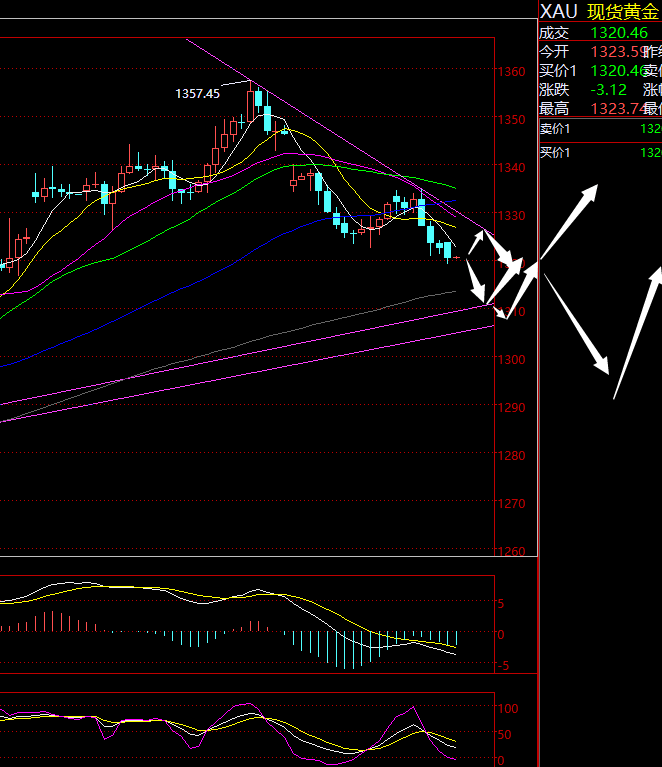The width and height of the screenshot is (662, 767).
Task: Click the XAU symbol code
Action: (x=558, y=11)
